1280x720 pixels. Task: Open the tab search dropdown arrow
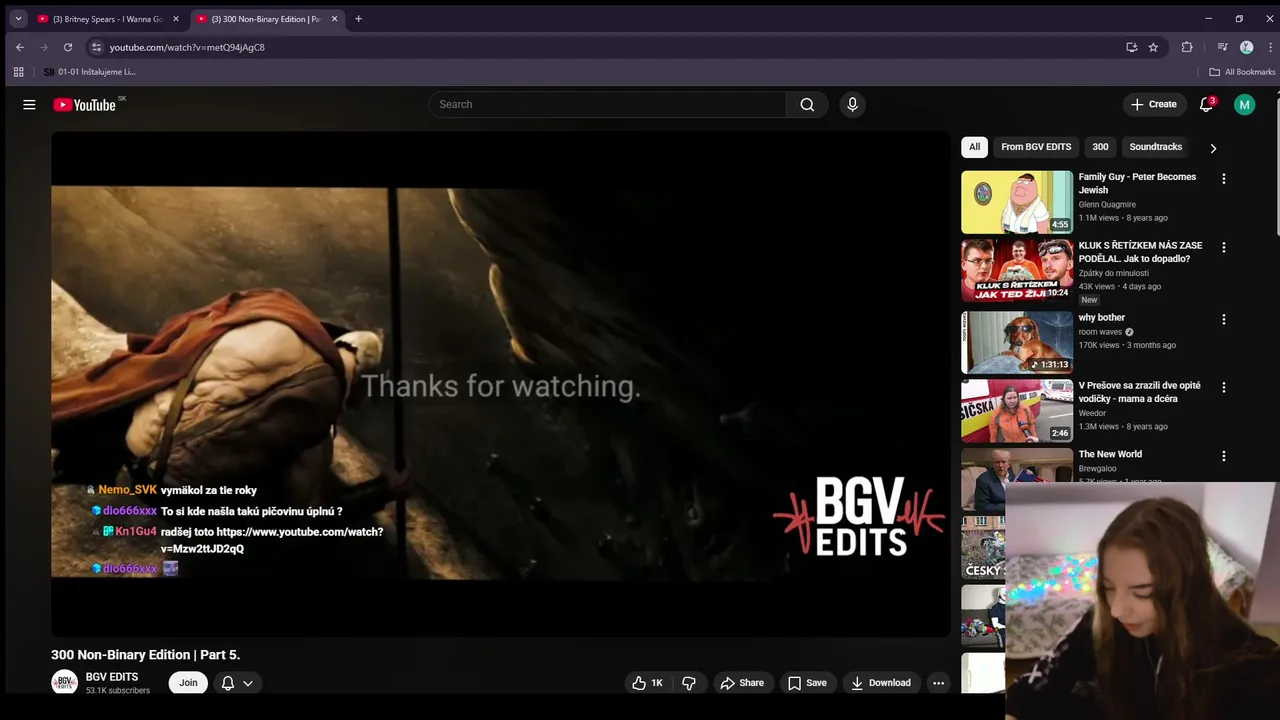(18, 19)
